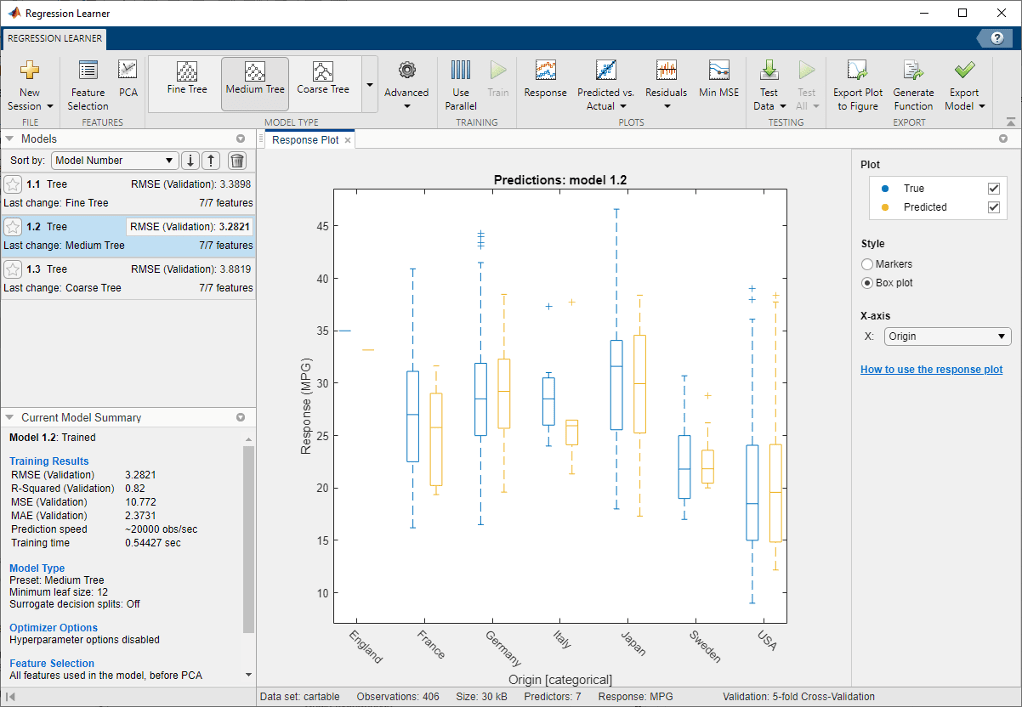
Task: Open the Export Model menu
Action: coord(964,85)
